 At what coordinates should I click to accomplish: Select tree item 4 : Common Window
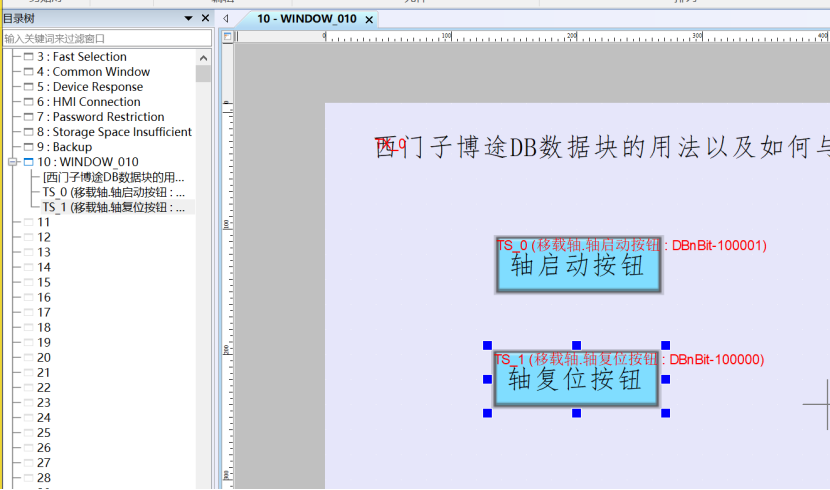[93, 71]
